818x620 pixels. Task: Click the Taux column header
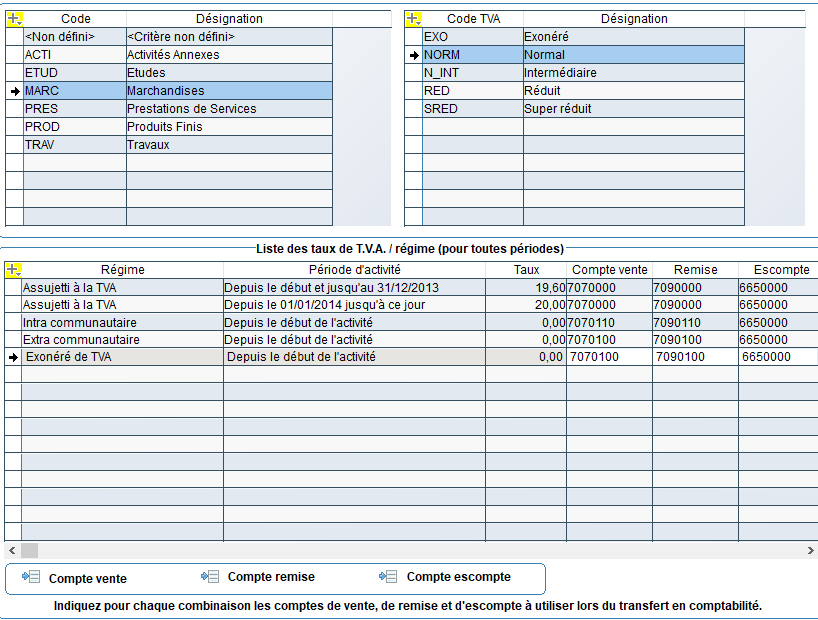click(526, 270)
